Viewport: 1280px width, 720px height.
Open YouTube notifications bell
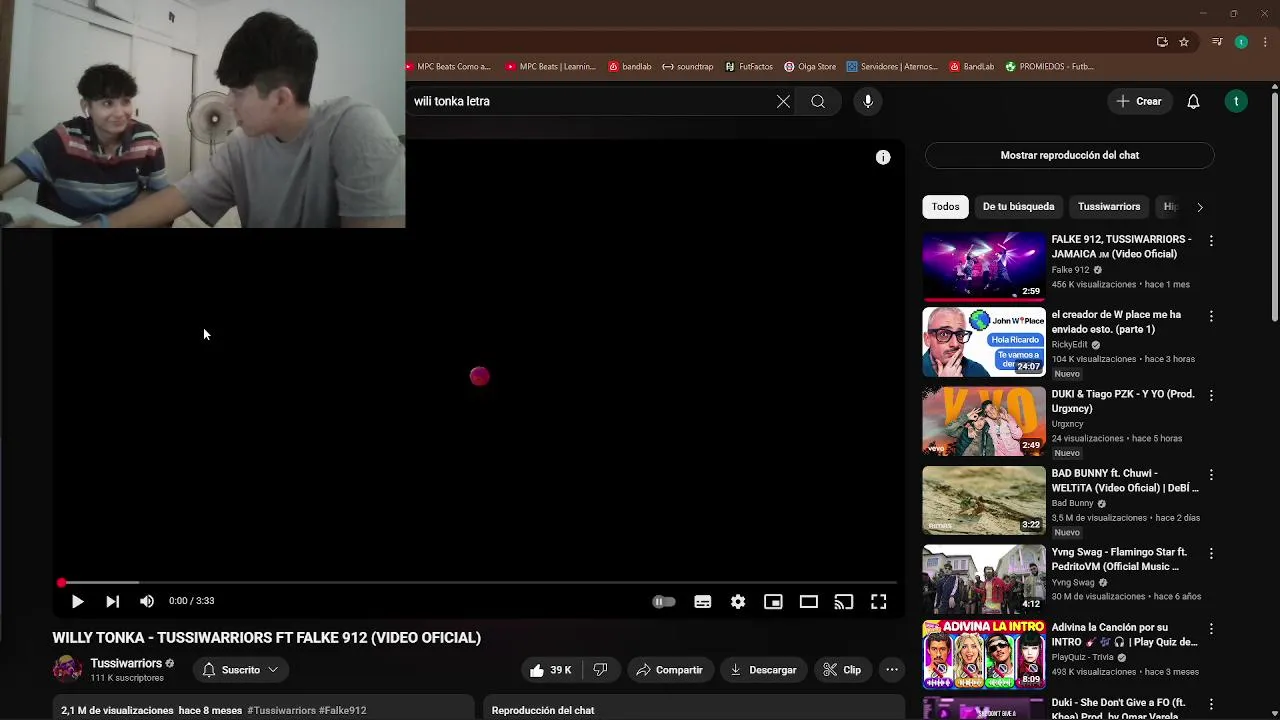click(x=1193, y=101)
